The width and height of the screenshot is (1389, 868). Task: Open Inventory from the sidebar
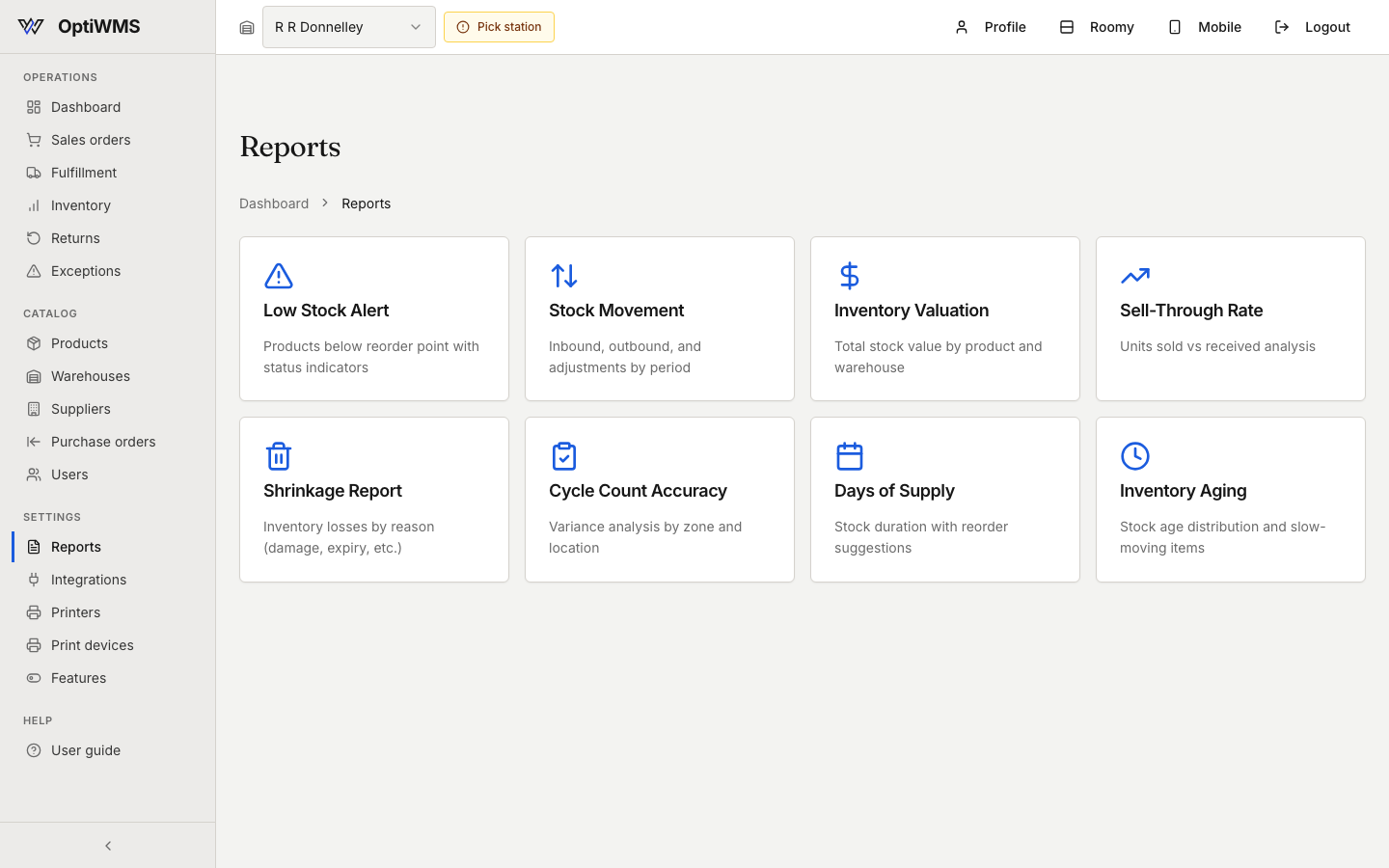click(108, 205)
